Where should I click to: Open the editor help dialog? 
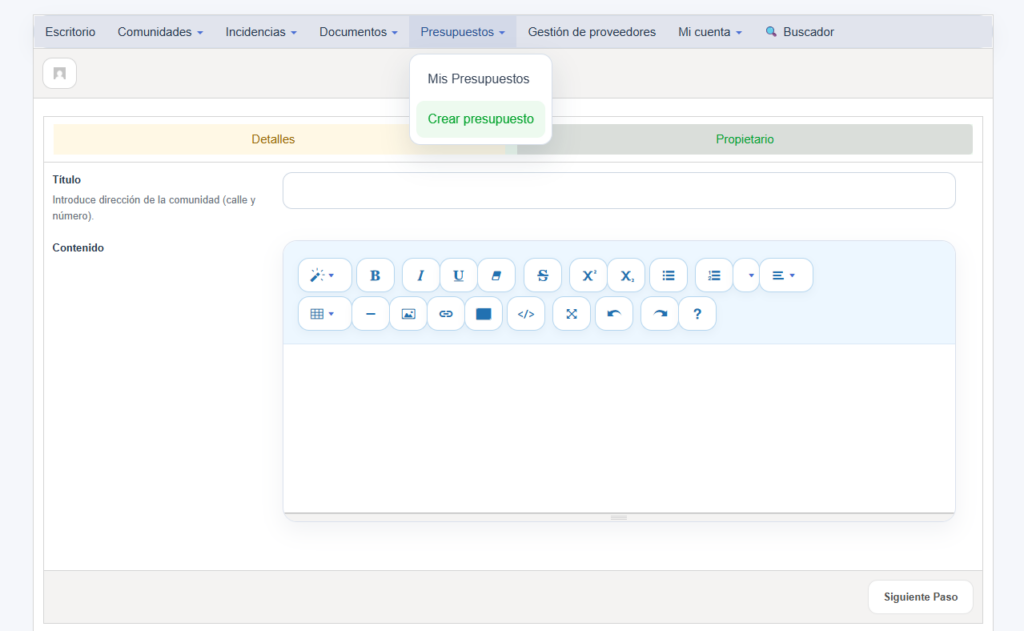pos(697,314)
